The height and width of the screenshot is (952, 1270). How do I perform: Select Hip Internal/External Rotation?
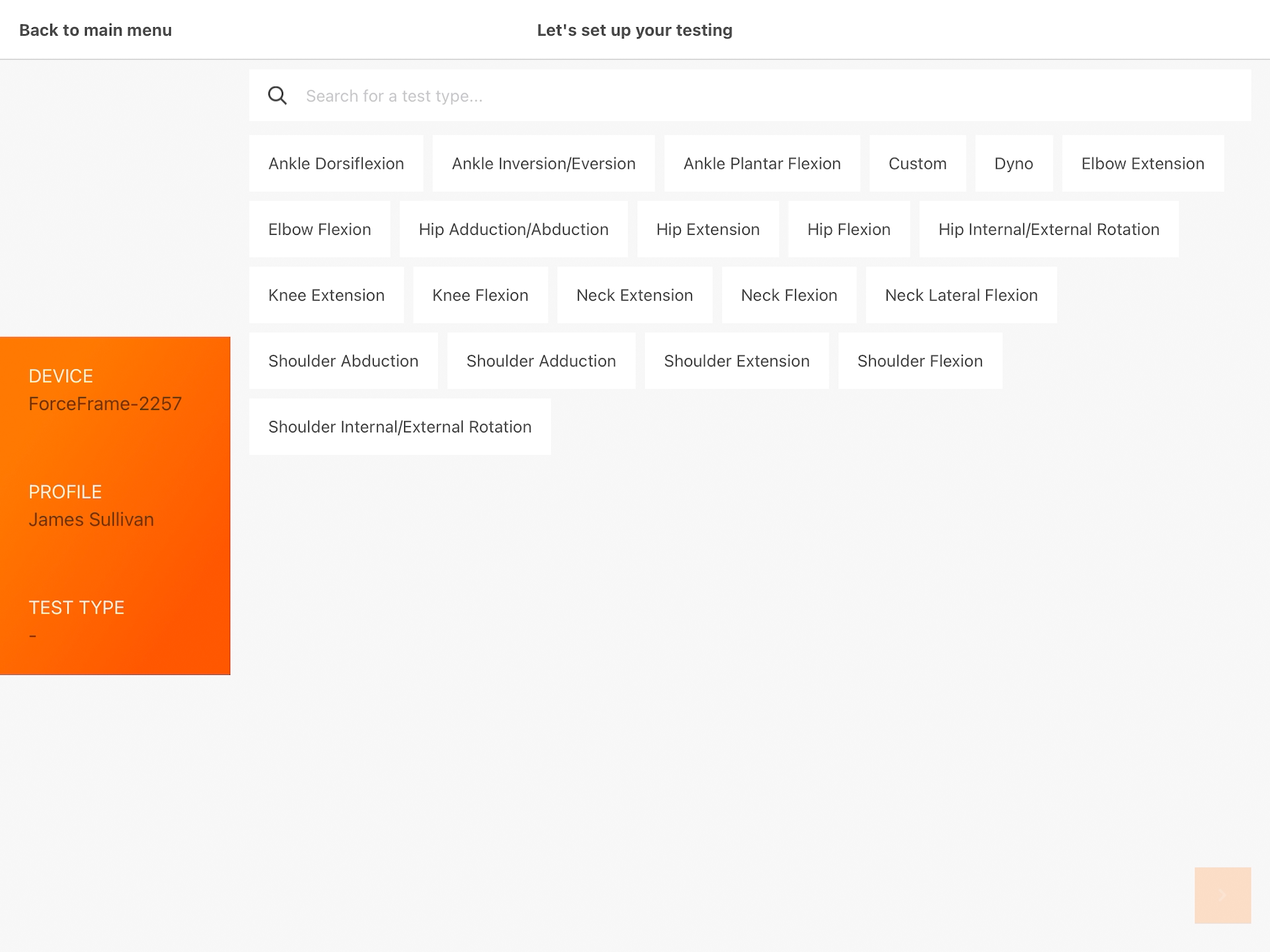[x=1048, y=229]
